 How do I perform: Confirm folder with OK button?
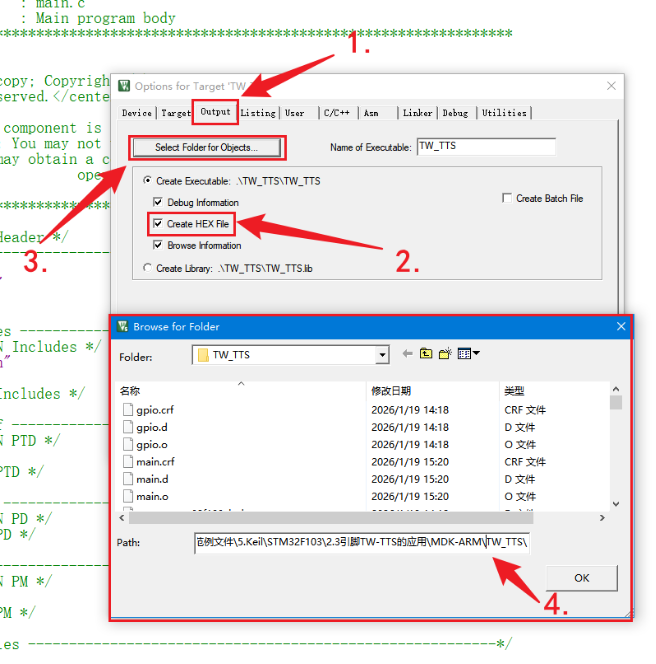click(581, 578)
